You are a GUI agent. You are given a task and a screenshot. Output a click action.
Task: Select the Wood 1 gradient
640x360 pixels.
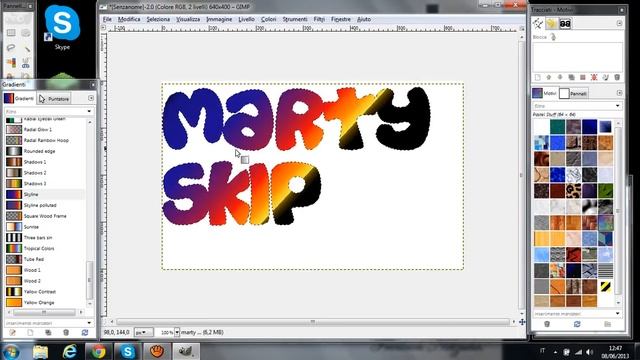pyautogui.click(x=45, y=270)
